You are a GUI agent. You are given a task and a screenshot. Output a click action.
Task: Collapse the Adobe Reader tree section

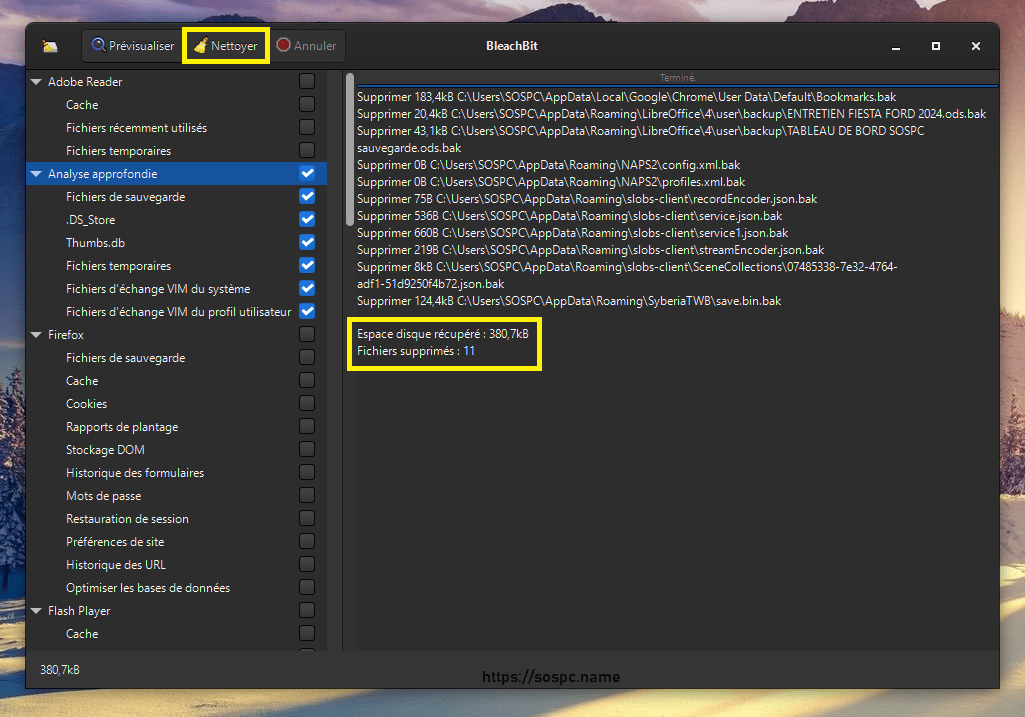coord(37,82)
